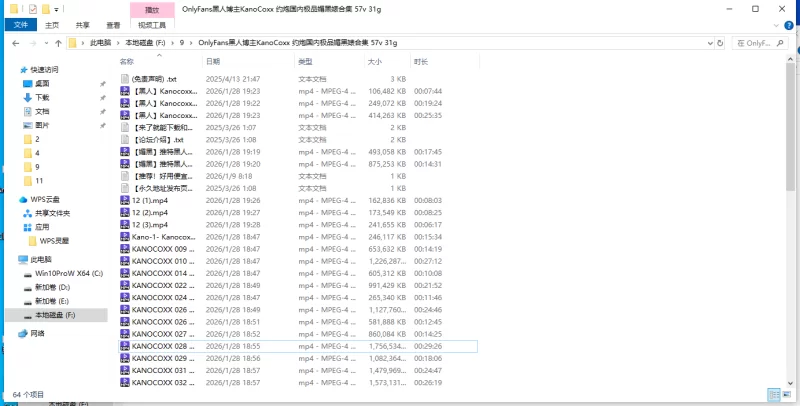This screenshot has height=406, width=800.
Task: Refresh the folder with the refresh icon
Action: (720, 43)
